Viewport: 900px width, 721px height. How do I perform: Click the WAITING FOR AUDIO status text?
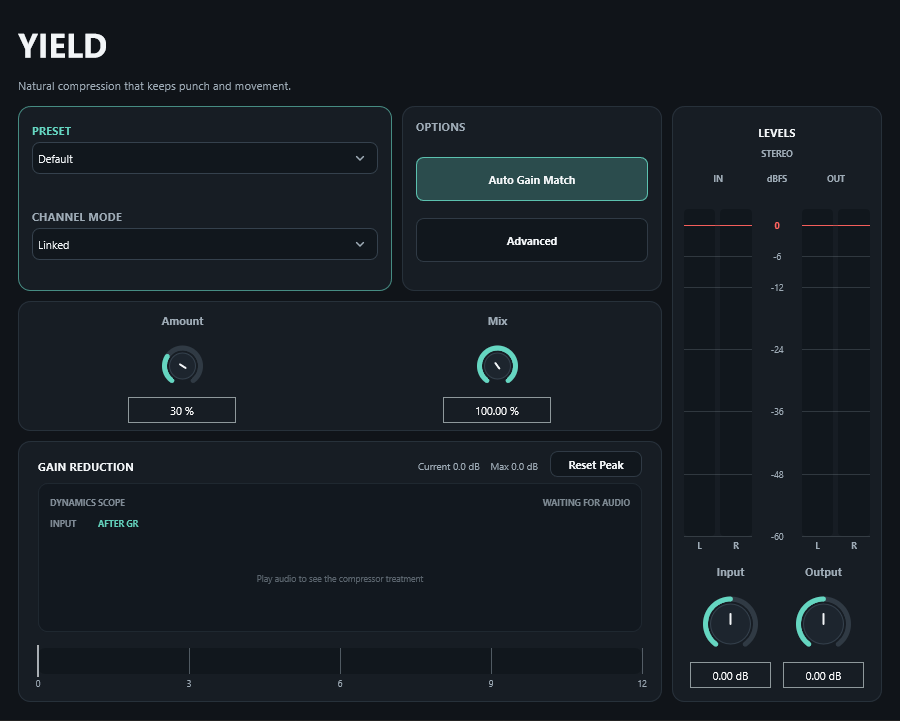click(586, 502)
